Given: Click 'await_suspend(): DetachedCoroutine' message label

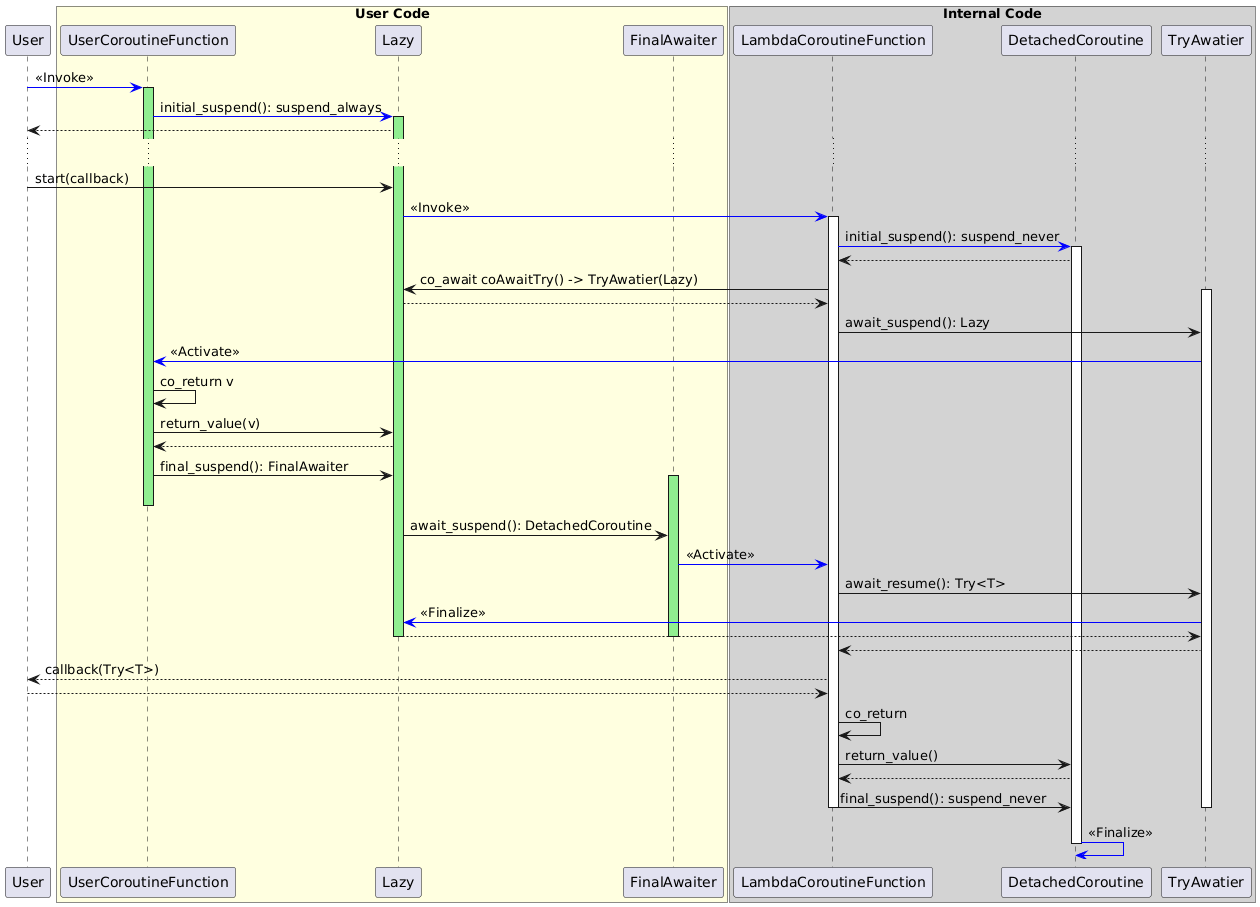Looking at the screenshot, I should coord(531,526).
